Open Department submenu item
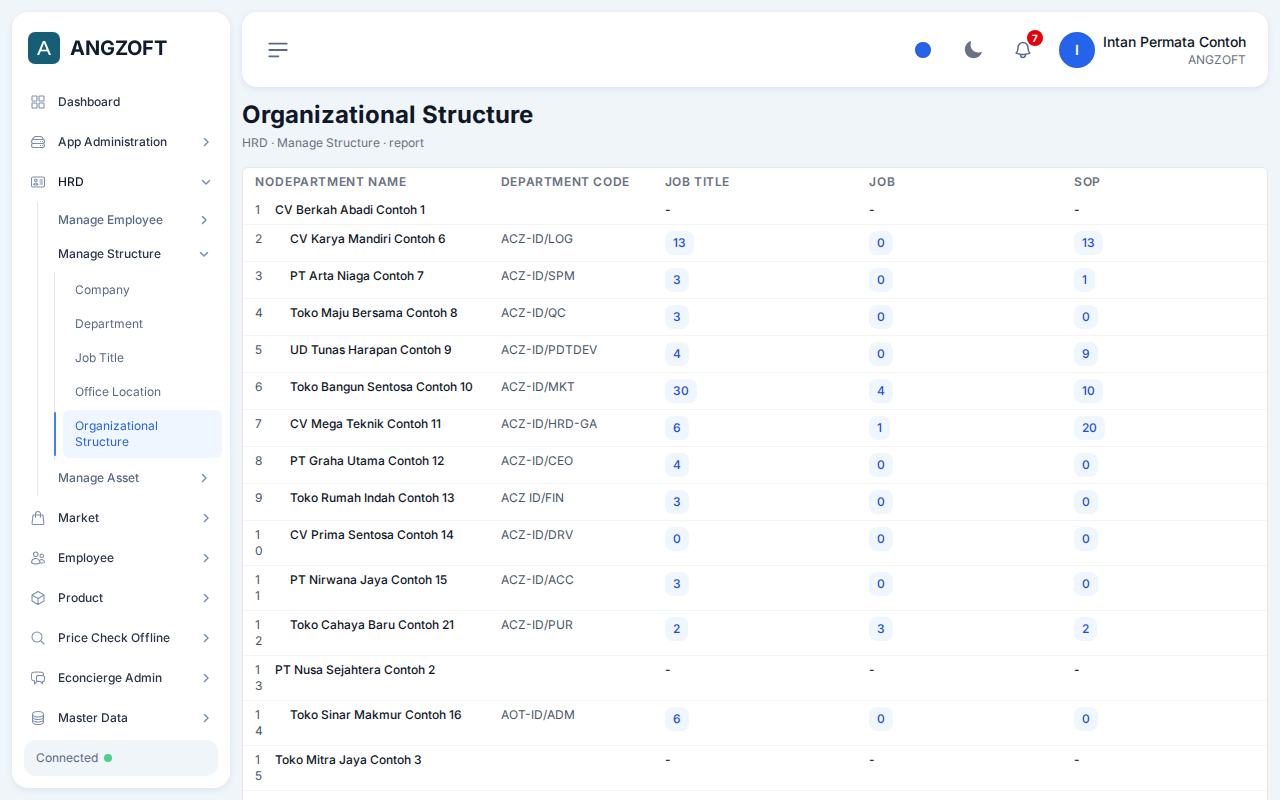The height and width of the screenshot is (800, 1280). (142, 324)
